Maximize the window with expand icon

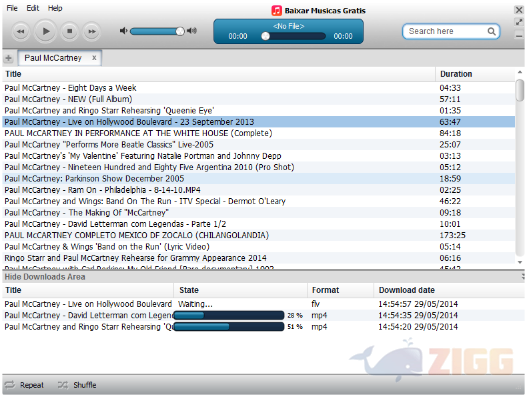click(x=519, y=23)
